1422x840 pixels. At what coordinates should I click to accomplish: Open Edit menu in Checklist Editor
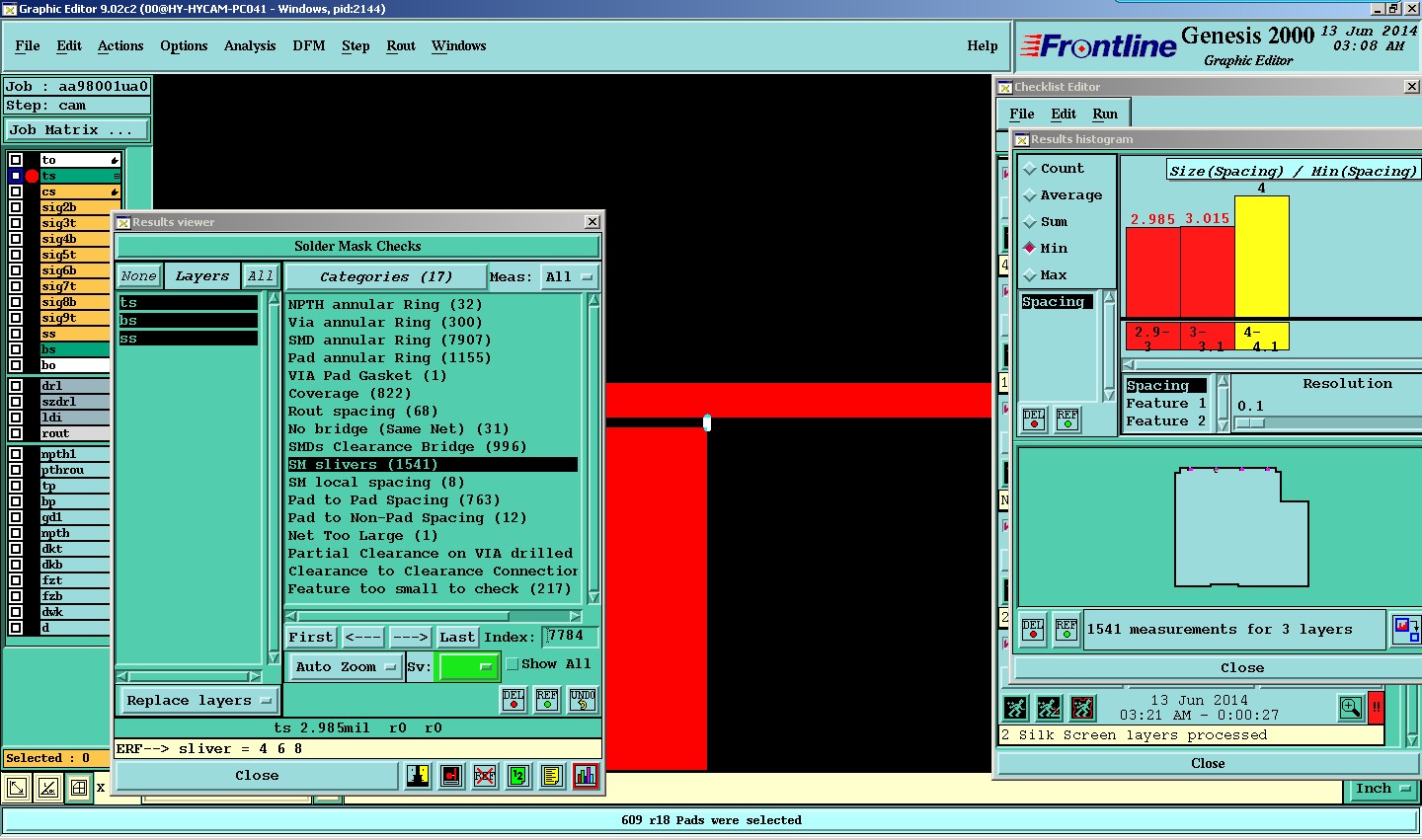click(1064, 115)
